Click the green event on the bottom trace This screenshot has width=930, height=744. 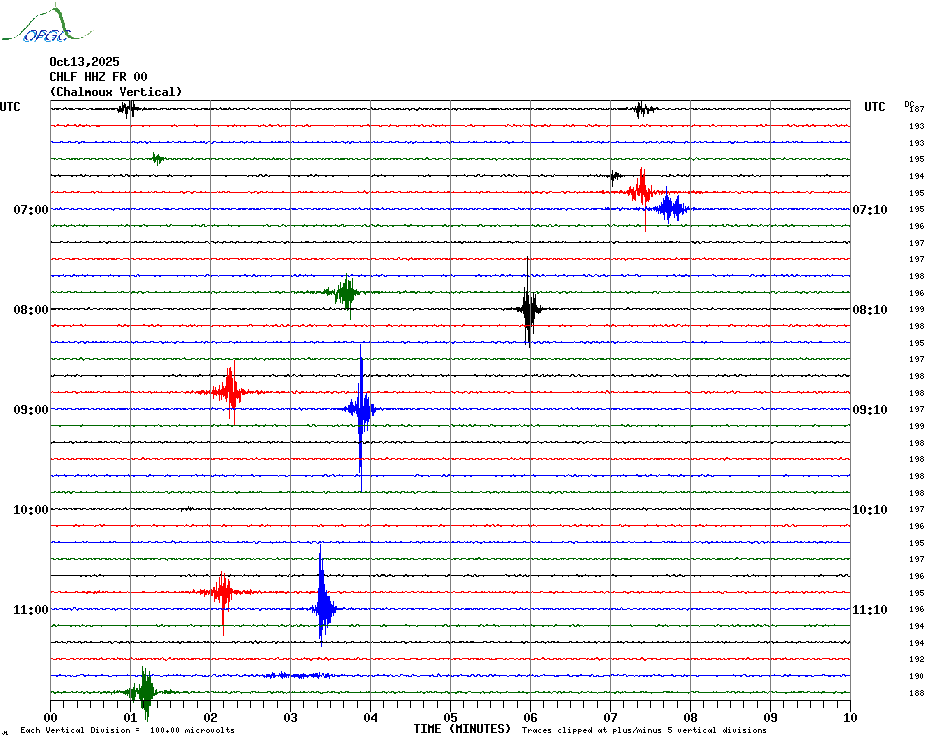(x=145, y=691)
